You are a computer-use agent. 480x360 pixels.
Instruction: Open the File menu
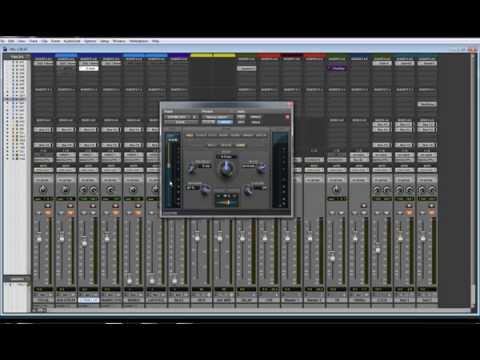(3, 41)
